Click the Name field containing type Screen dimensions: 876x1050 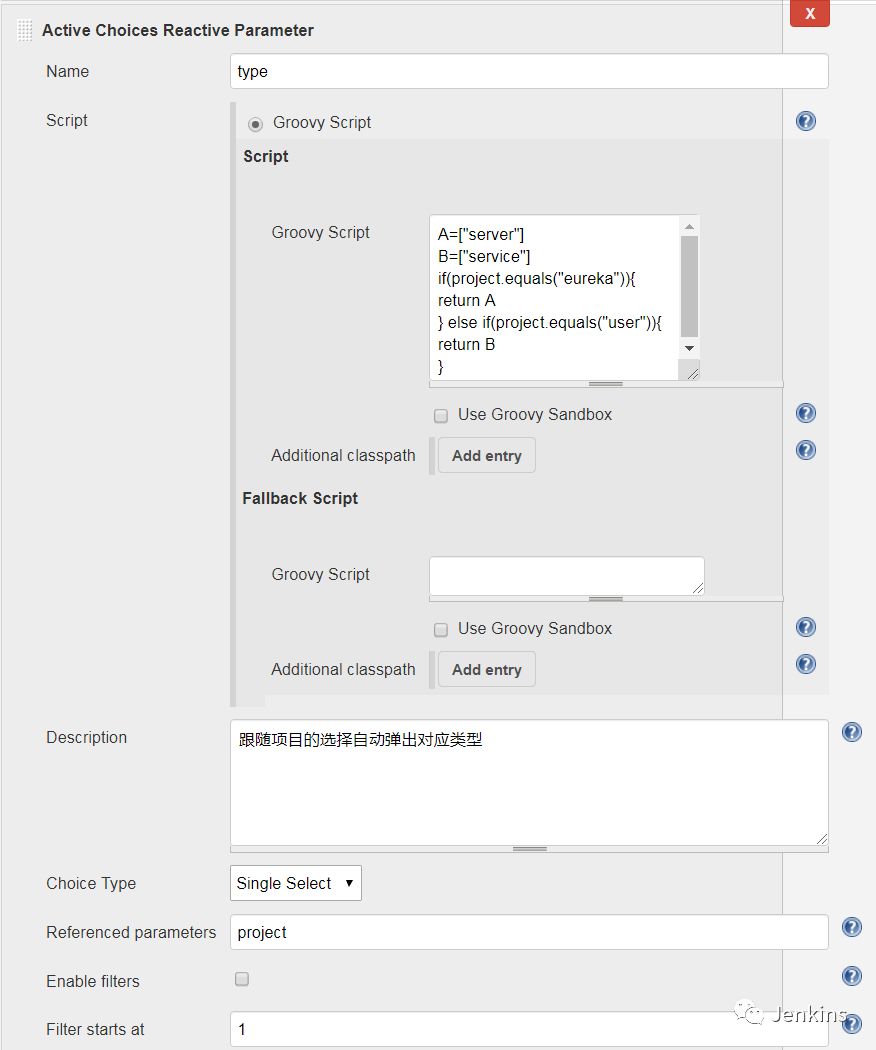529,71
